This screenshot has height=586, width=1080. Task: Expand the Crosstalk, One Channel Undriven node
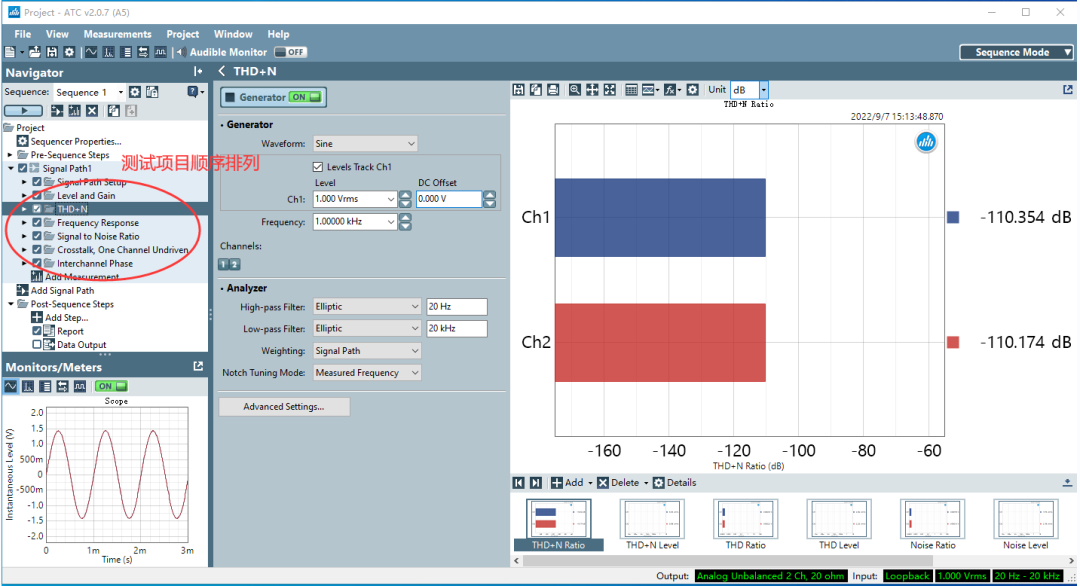pos(24,250)
